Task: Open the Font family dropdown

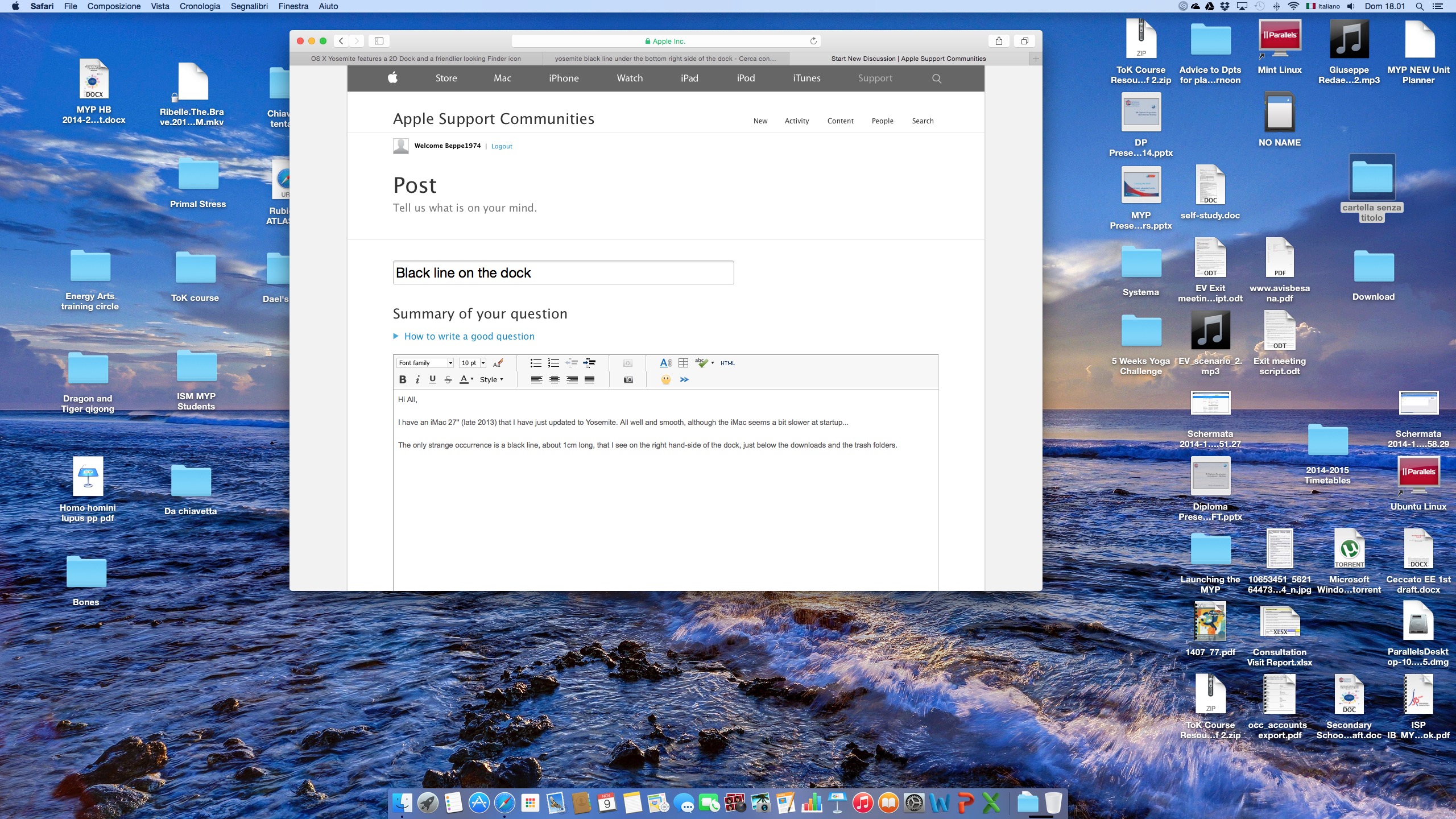Action: (425, 363)
